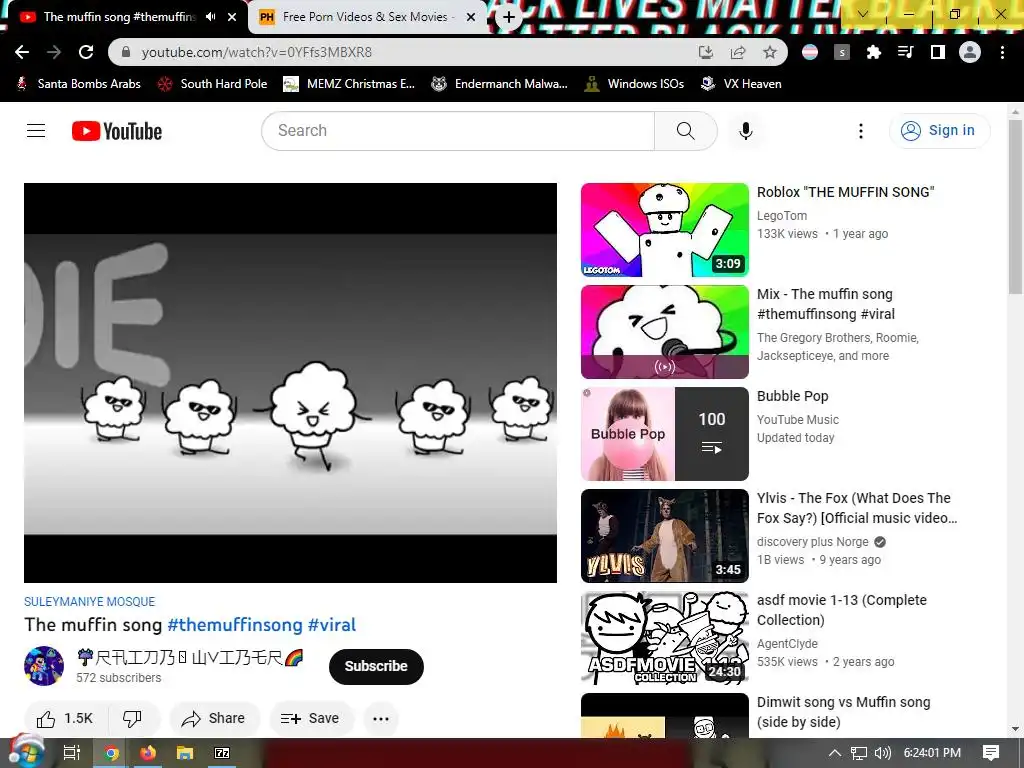
Task: Like the video with thumbs up
Action: (65, 718)
